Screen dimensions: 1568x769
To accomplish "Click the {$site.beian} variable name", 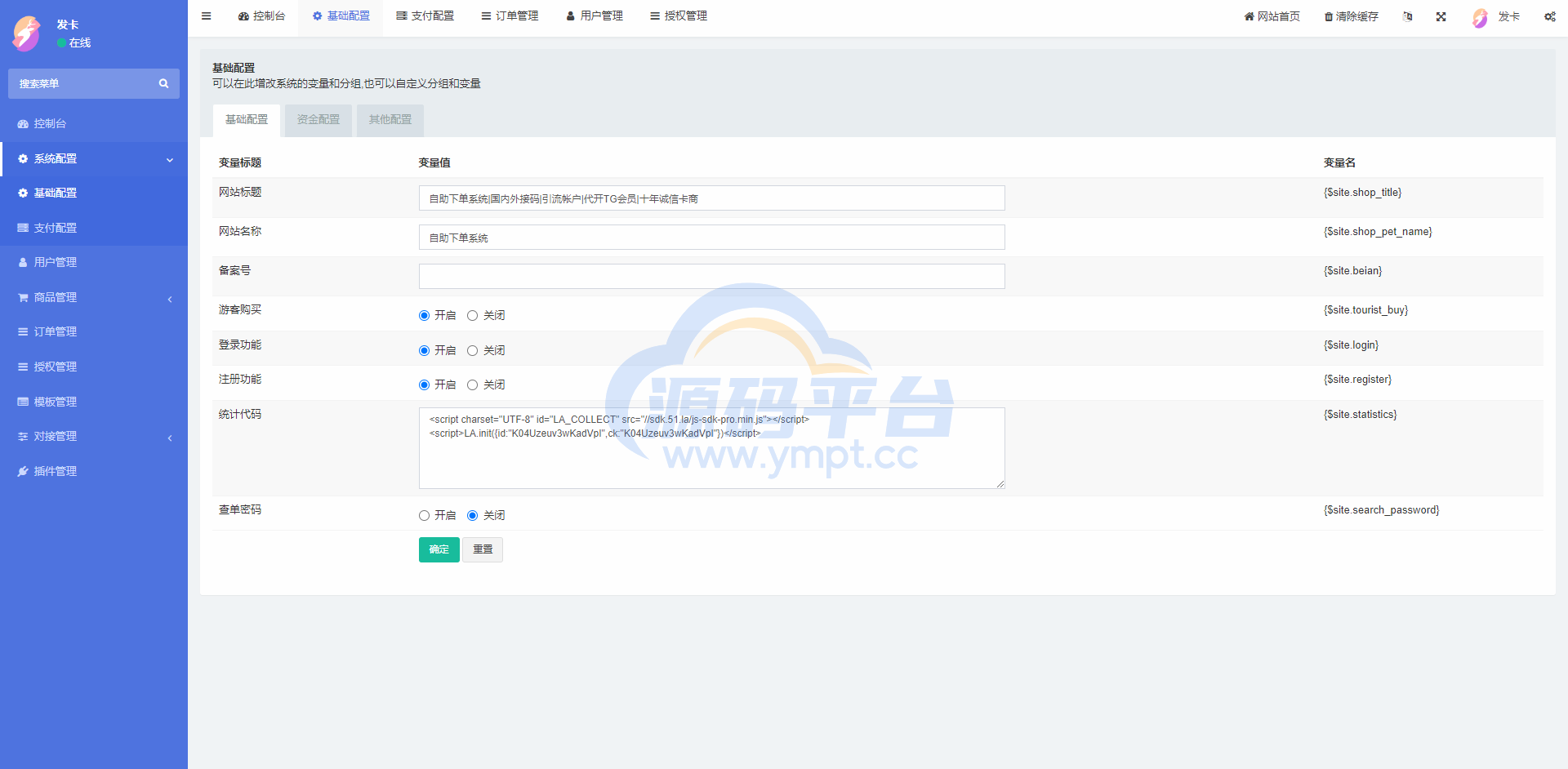I will tap(1353, 271).
